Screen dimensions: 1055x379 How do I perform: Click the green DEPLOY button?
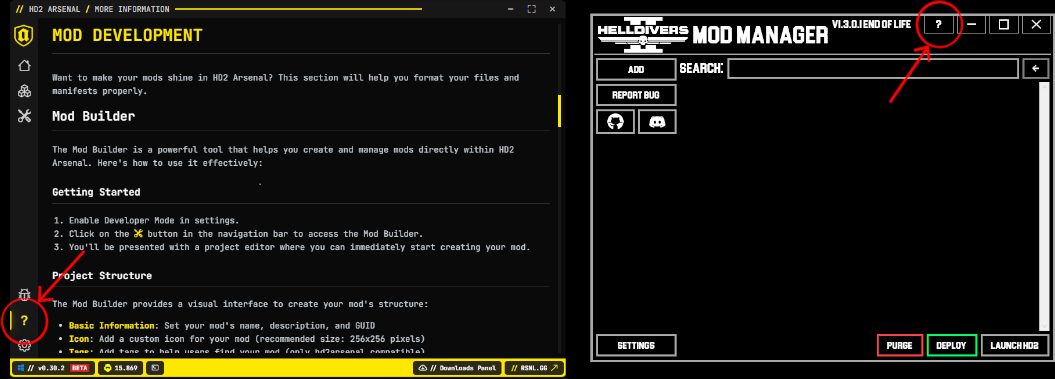951,345
